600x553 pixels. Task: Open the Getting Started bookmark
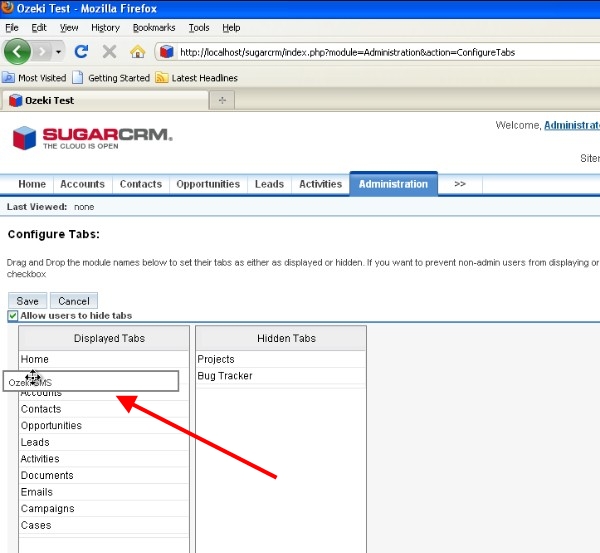coord(111,78)
